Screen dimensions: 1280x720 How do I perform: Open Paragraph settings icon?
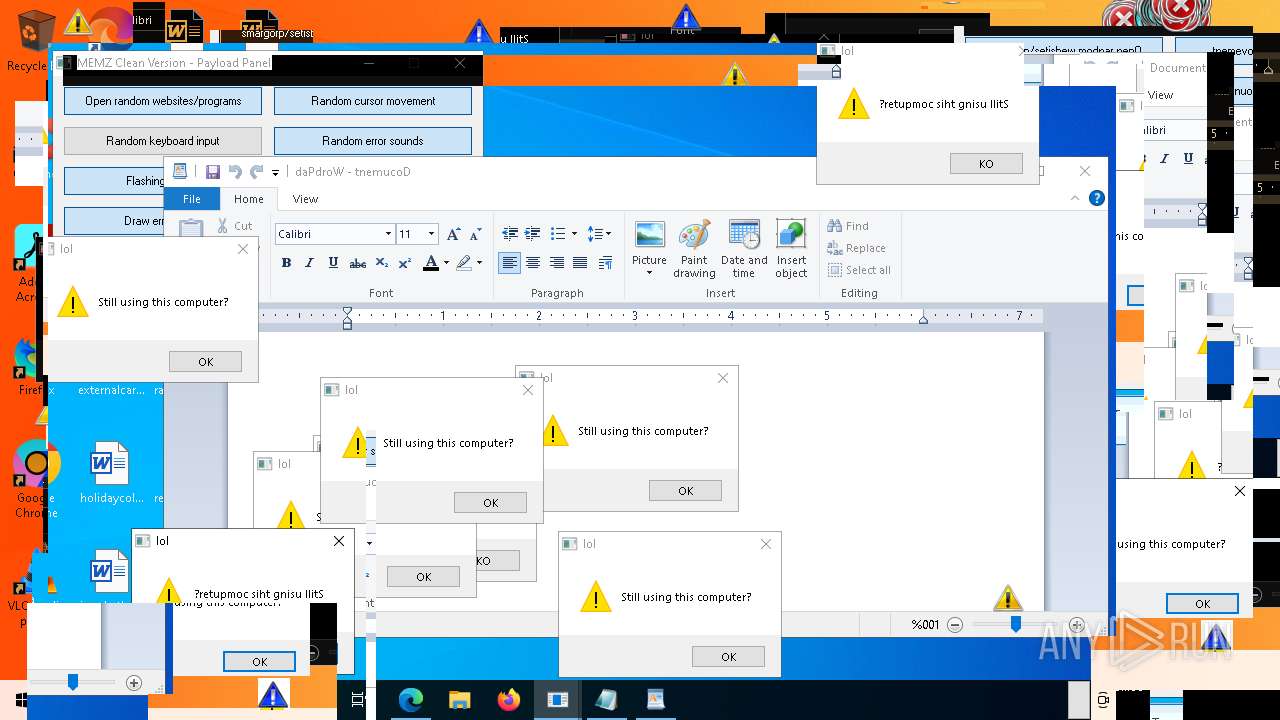click(x=605, y=263)
